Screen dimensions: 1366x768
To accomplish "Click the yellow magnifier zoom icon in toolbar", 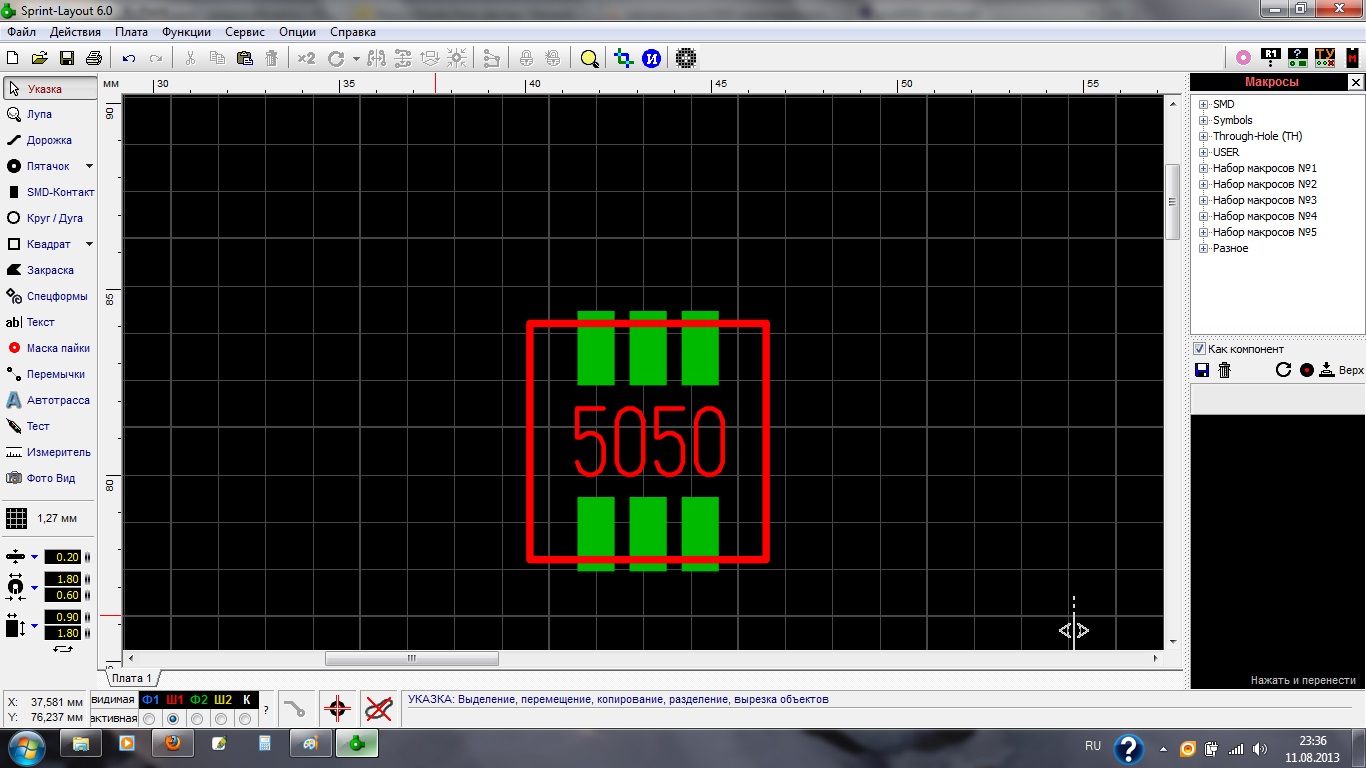I will tap(589, 59).
